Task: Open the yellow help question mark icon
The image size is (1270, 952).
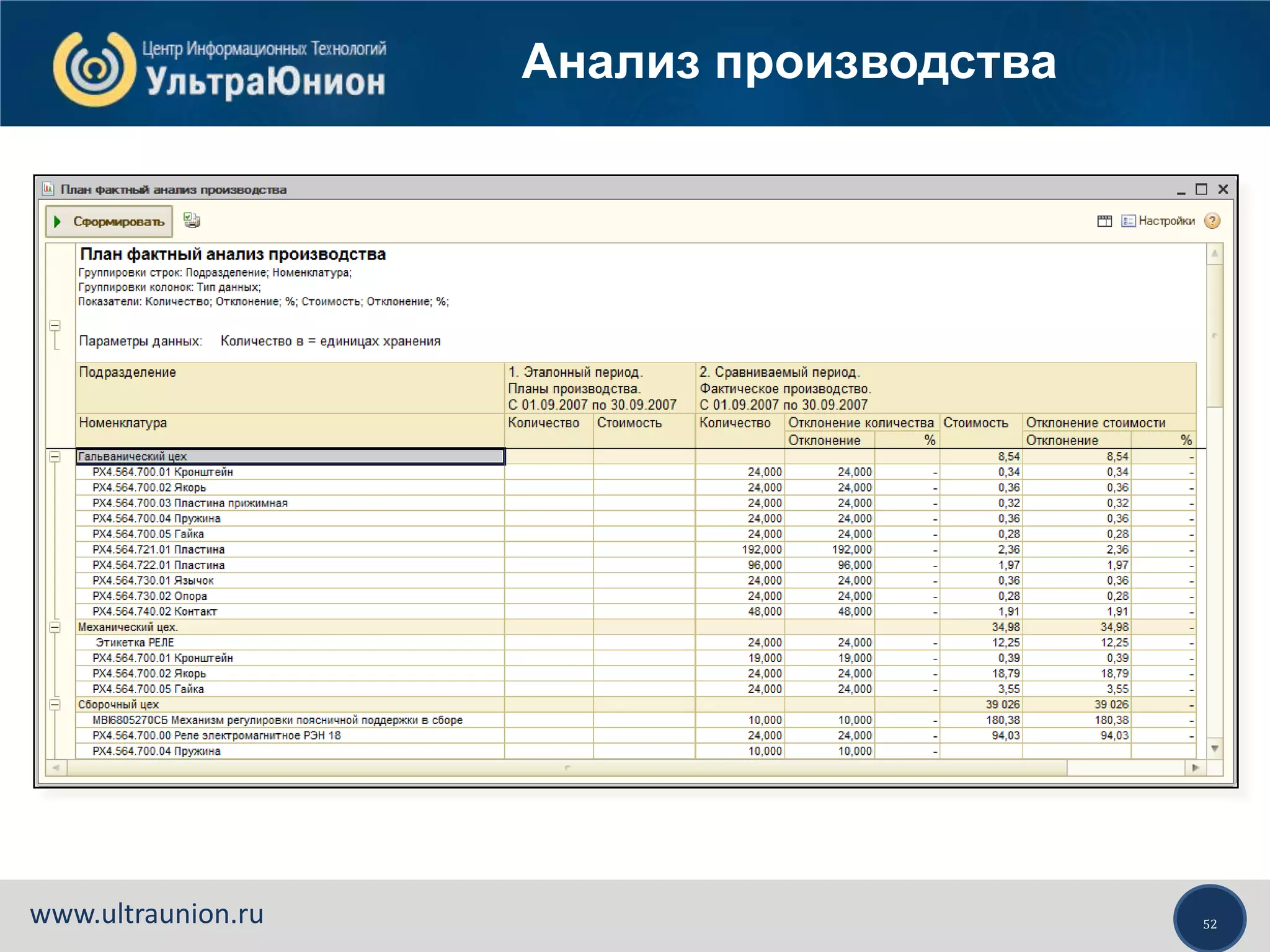Action: click(x=1212, y=221)
